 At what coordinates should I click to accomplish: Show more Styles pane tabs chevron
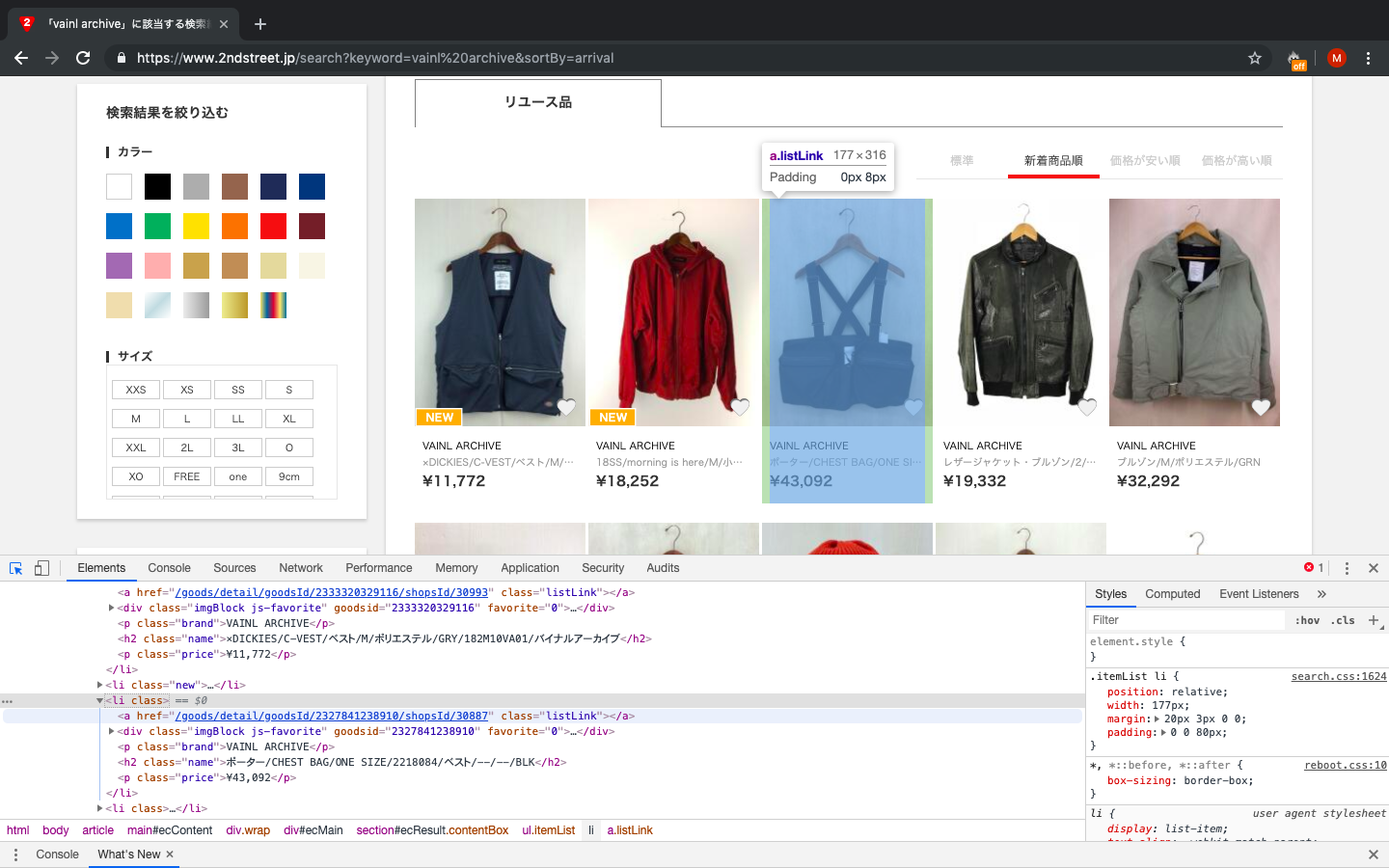(1321, 594)
